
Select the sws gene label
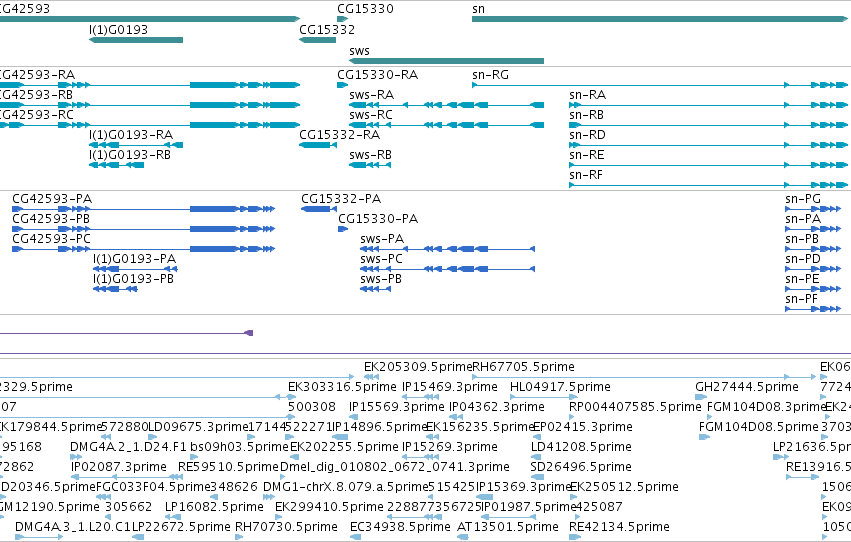359,51
